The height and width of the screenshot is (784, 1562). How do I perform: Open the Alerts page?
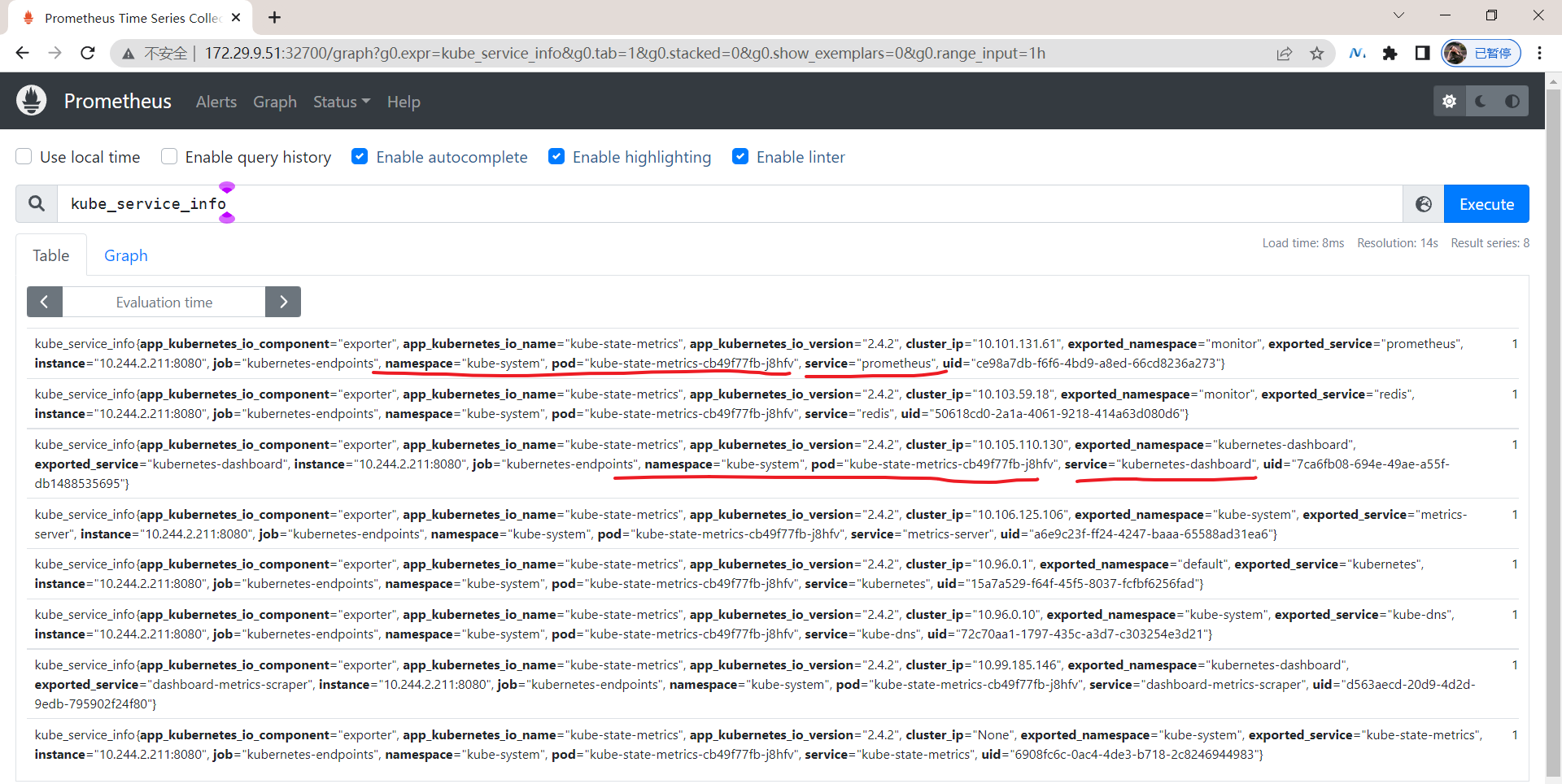click(x=216, y=102)
